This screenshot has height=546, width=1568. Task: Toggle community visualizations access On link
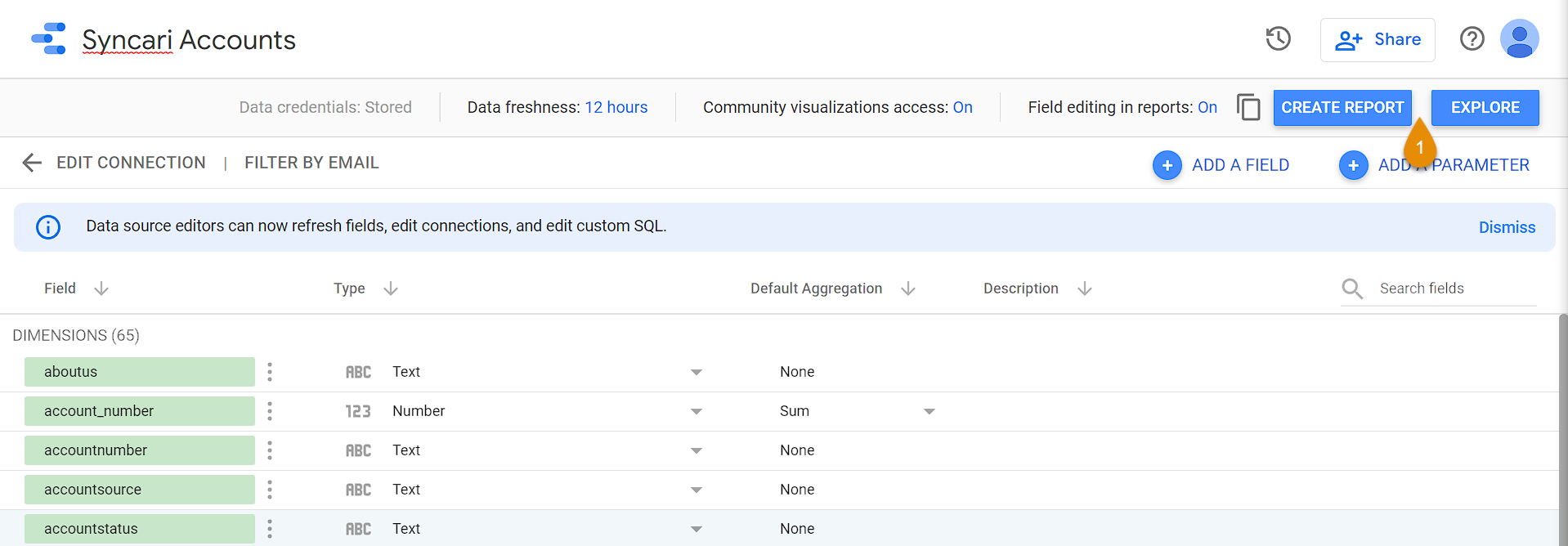pos(962,107)
